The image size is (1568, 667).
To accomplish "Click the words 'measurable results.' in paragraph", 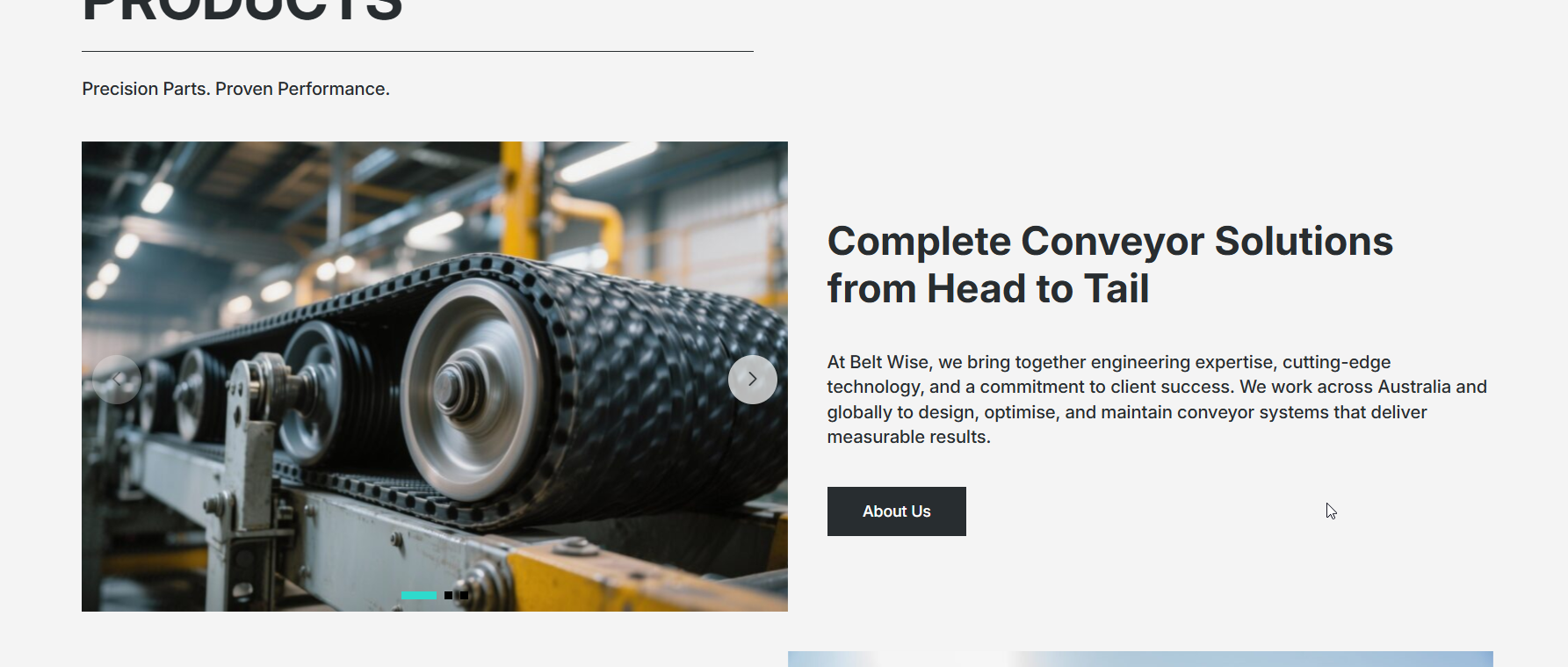I will pyautogui.click(x=909, y=437).
